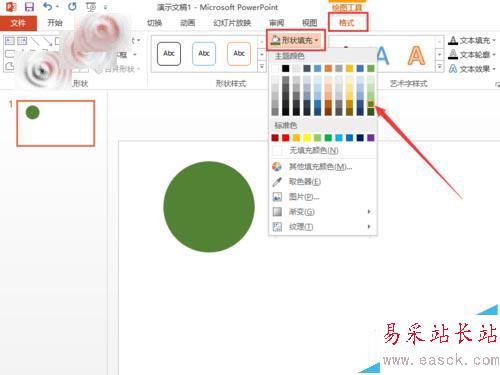Pick the white theme color swatch
This screenshot has height=375, width=500.
[x=275, y=68]
